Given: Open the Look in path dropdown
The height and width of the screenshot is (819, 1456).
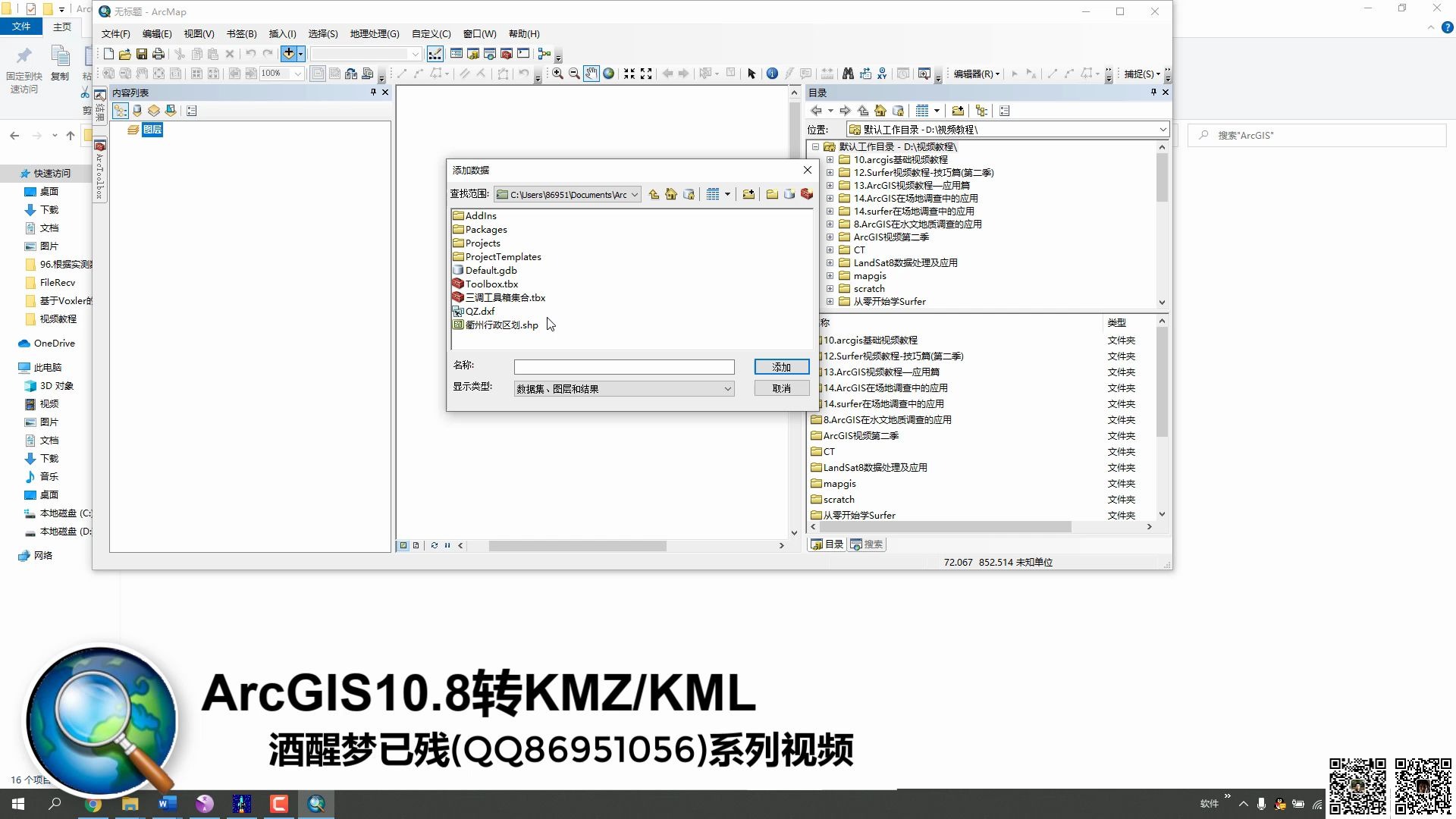Looking at the screenshot, I should click(x=635, y=195).
